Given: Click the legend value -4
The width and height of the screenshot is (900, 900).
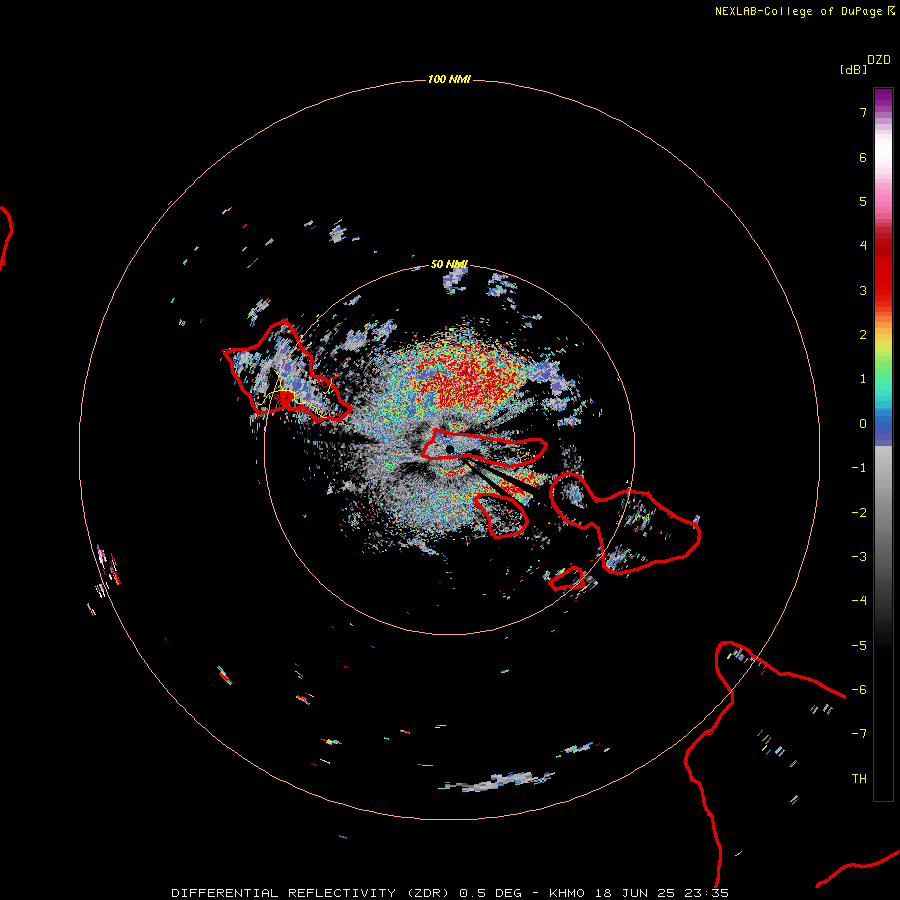Looking at the screenshot, I should 859,600.
